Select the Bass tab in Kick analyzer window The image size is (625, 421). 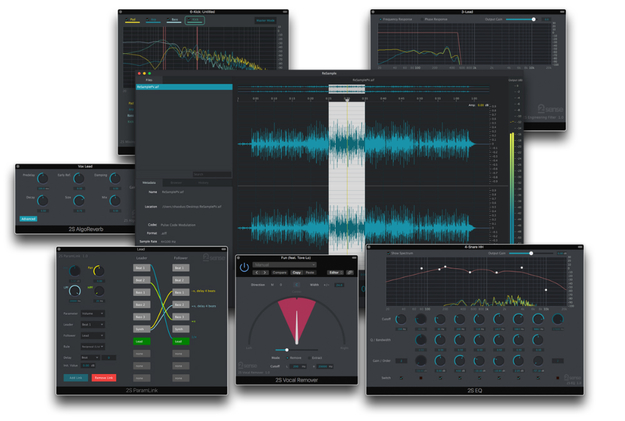(174, 20)
